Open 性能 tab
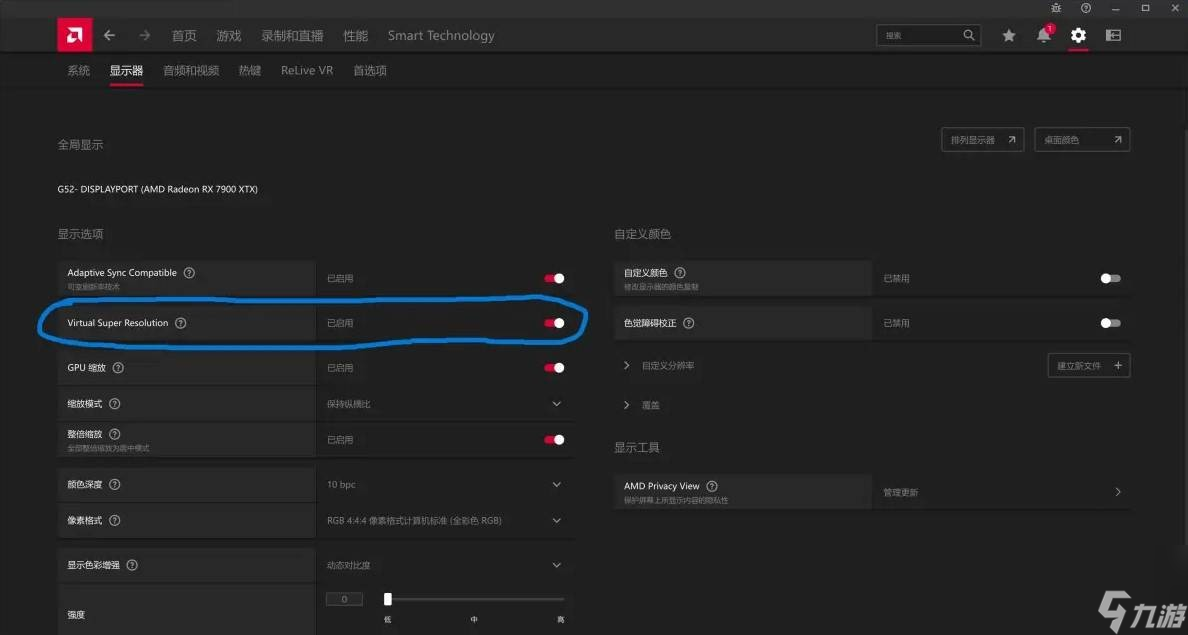 click(x=355, y=36)
